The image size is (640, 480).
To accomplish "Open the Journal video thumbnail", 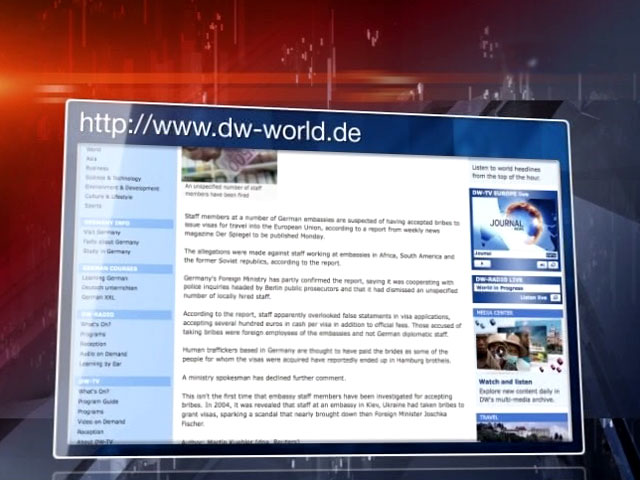I will (x=514, y=224).
